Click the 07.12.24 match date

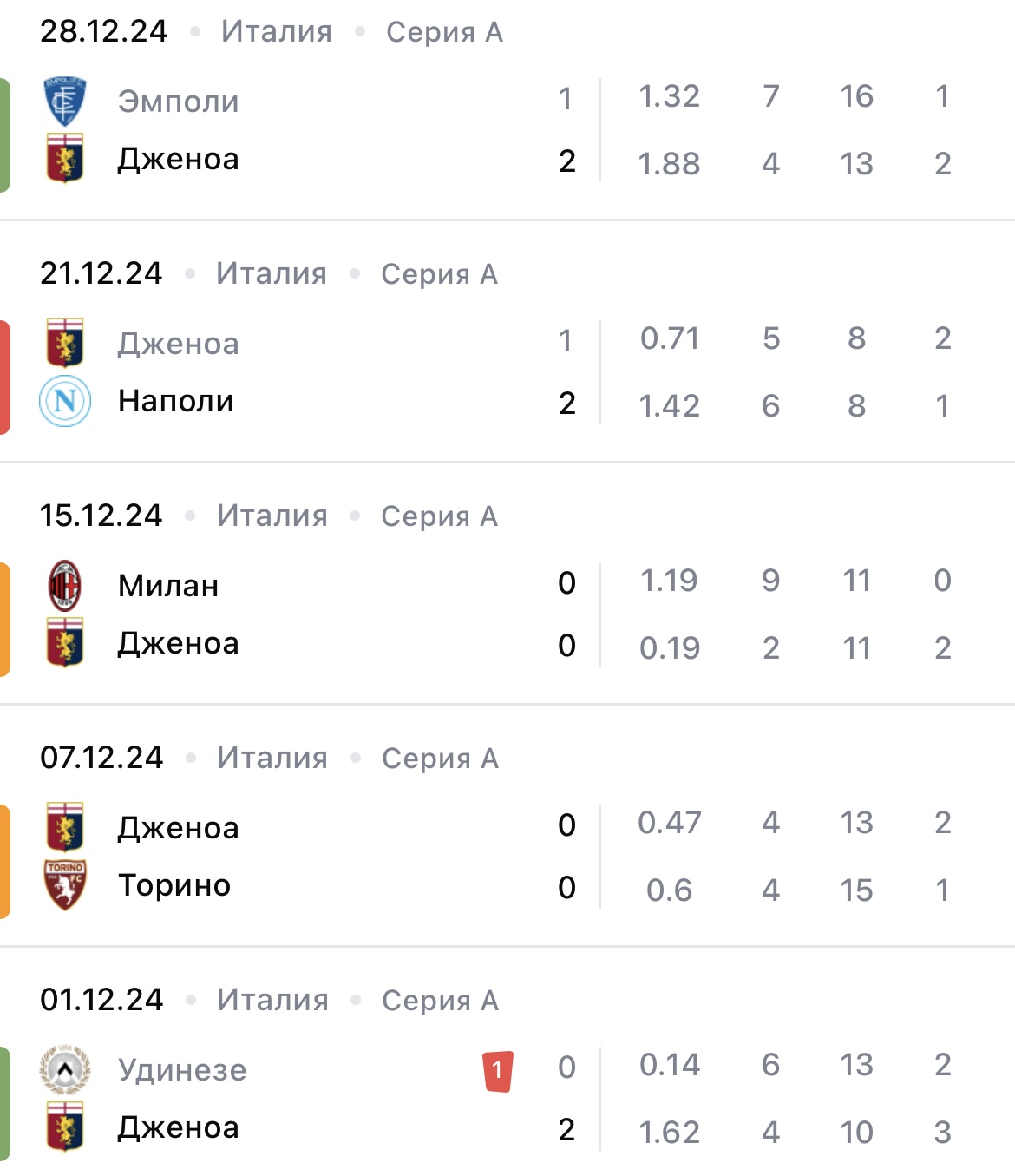point(101,758)
